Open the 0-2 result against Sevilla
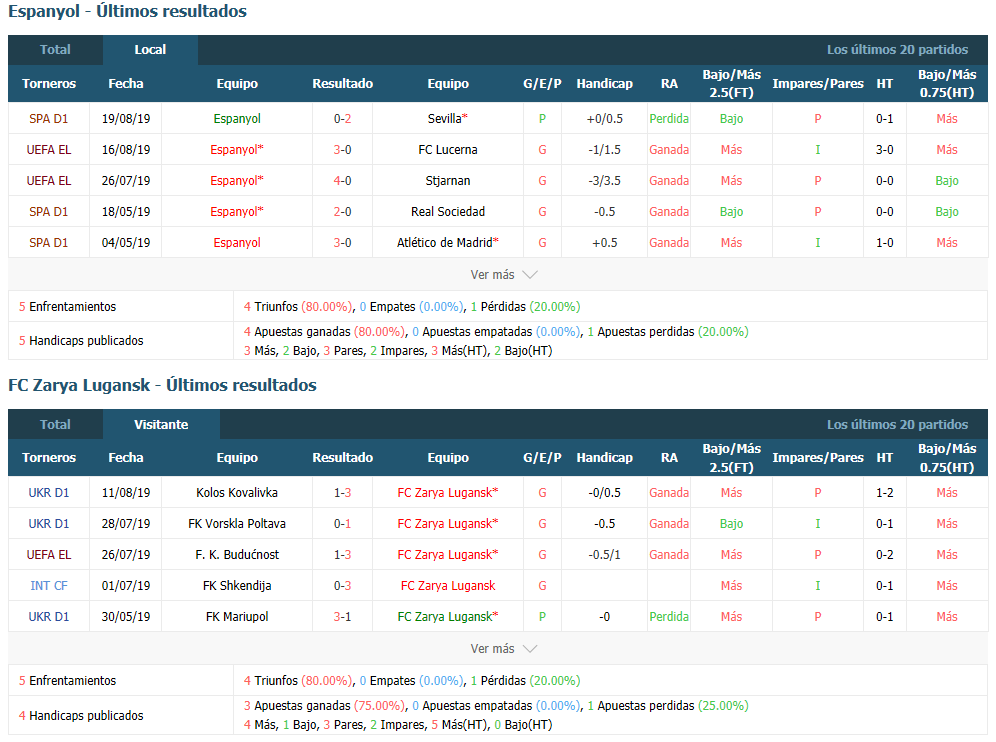This screenshot has width=996, height=742. [x=342, y=119]
